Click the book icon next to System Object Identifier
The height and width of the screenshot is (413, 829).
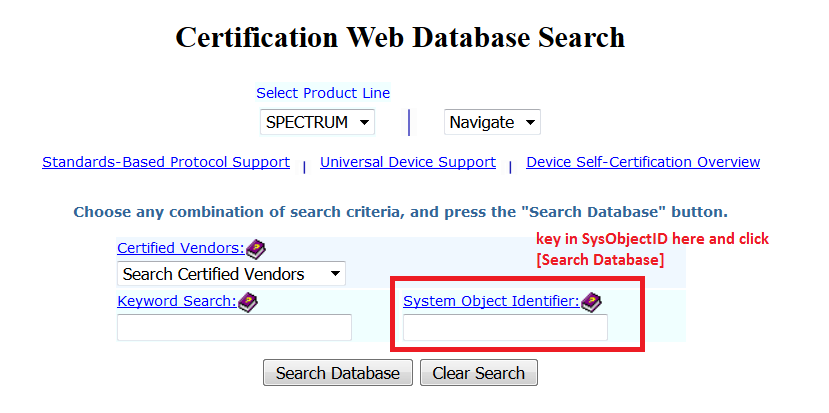pos(591,301)
